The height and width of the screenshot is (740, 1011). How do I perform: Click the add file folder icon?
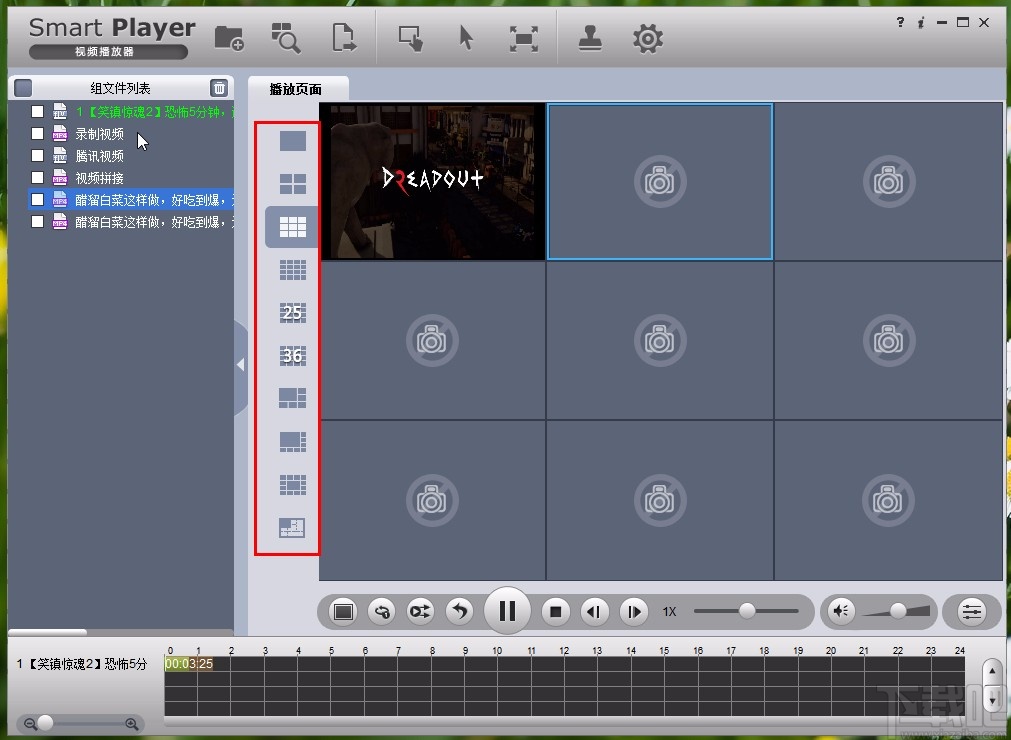pyautogui.click(x=229, y=38)
